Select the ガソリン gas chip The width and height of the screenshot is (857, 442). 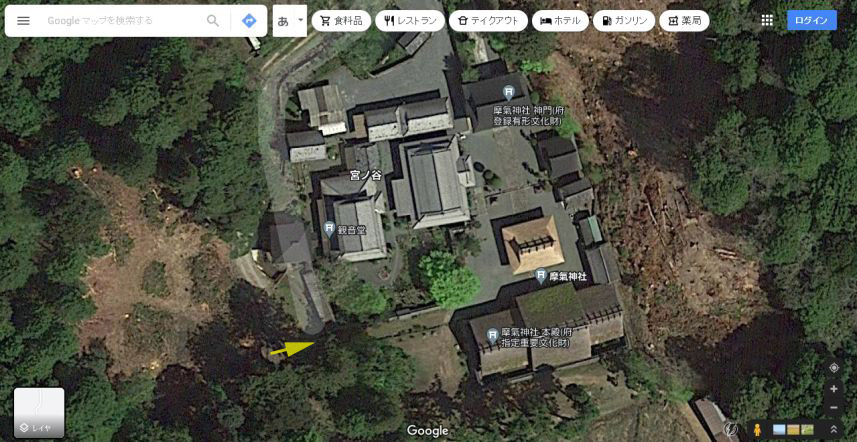point(624,21)
